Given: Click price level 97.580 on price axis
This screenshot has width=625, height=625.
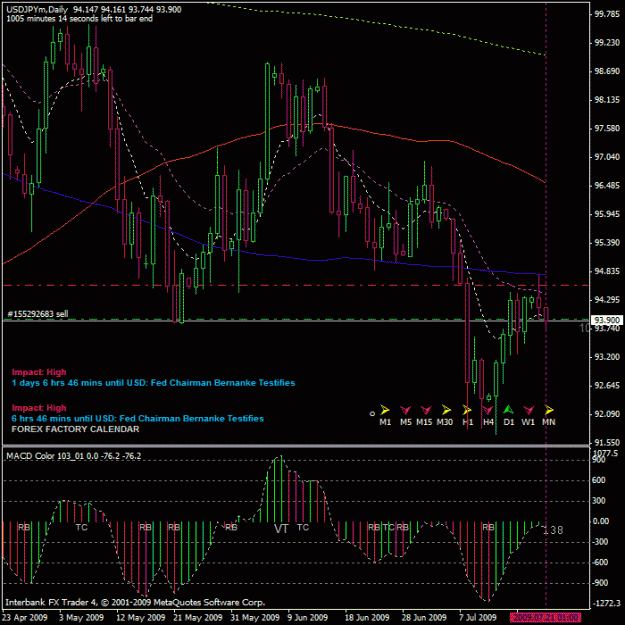Looking at the screenshot, I should tap(607, 128).
